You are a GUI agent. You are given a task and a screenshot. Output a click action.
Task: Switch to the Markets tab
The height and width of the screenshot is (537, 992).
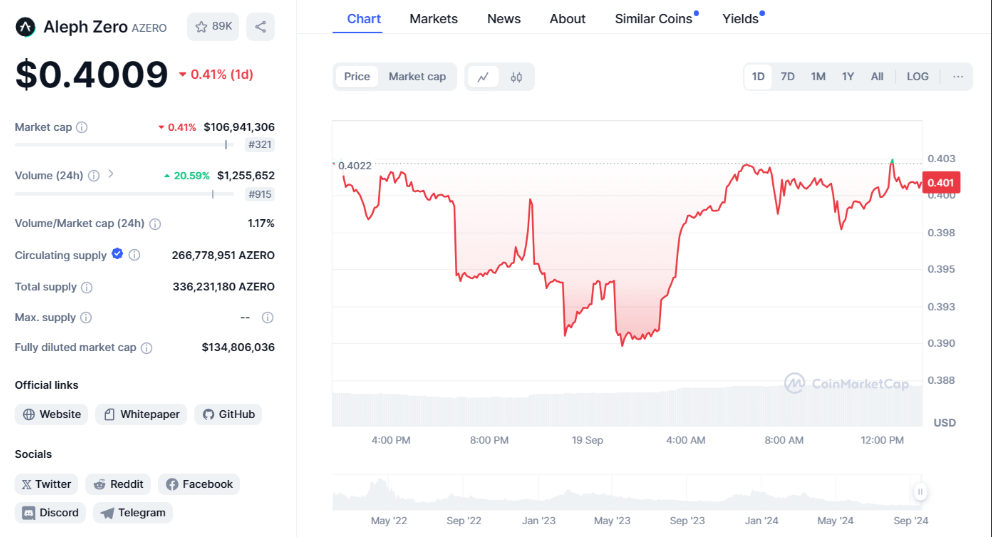(433, 19)
